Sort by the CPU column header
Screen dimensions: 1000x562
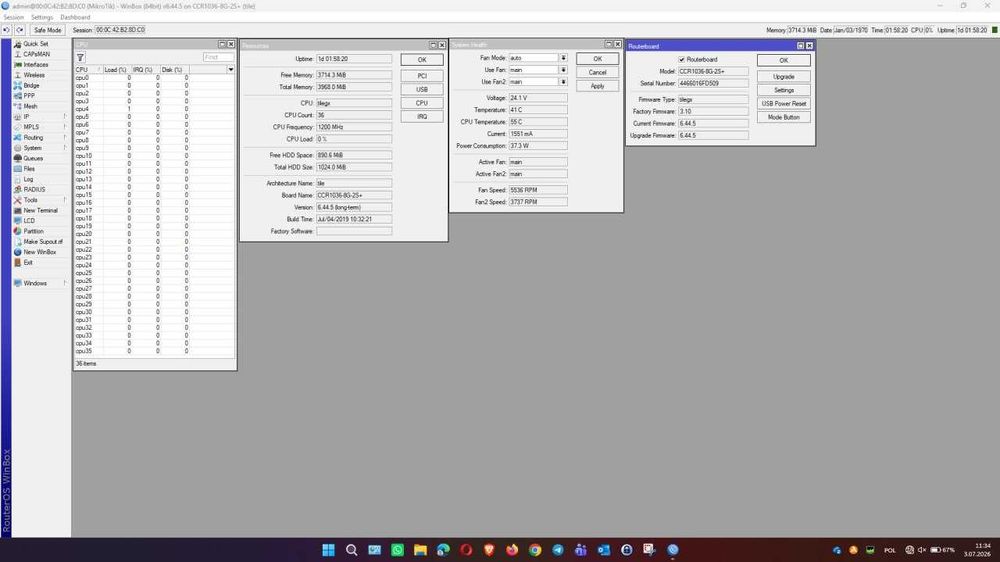pyautogui.click(x=88, y=70)
